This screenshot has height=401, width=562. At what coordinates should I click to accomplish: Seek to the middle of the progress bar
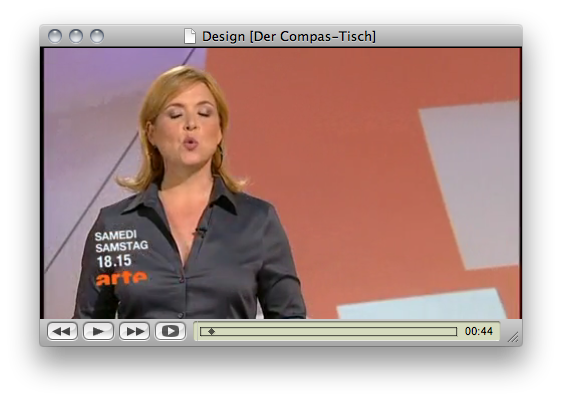point(328,331)
